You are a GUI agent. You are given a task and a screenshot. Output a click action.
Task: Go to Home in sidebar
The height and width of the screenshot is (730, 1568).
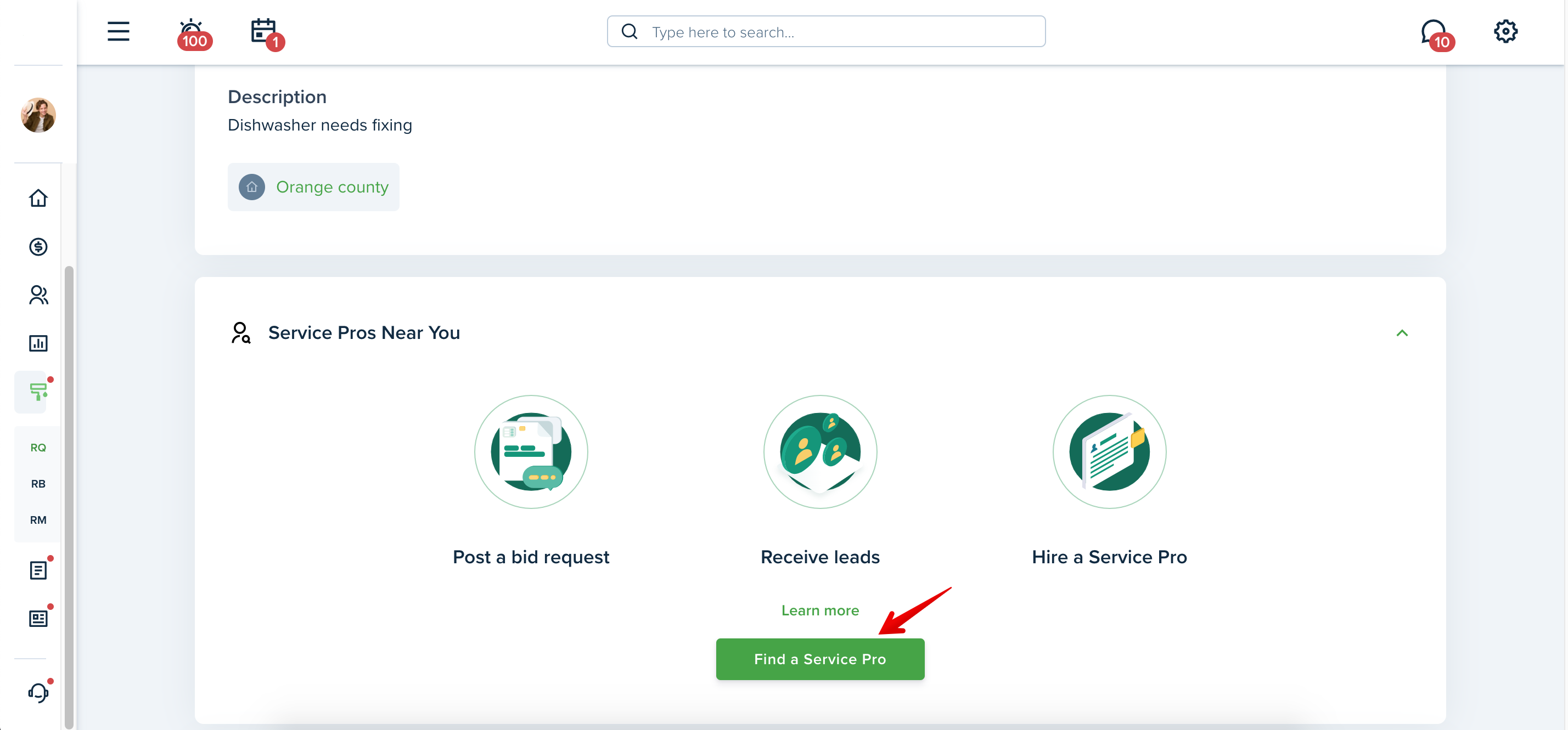tap(38, 197)
